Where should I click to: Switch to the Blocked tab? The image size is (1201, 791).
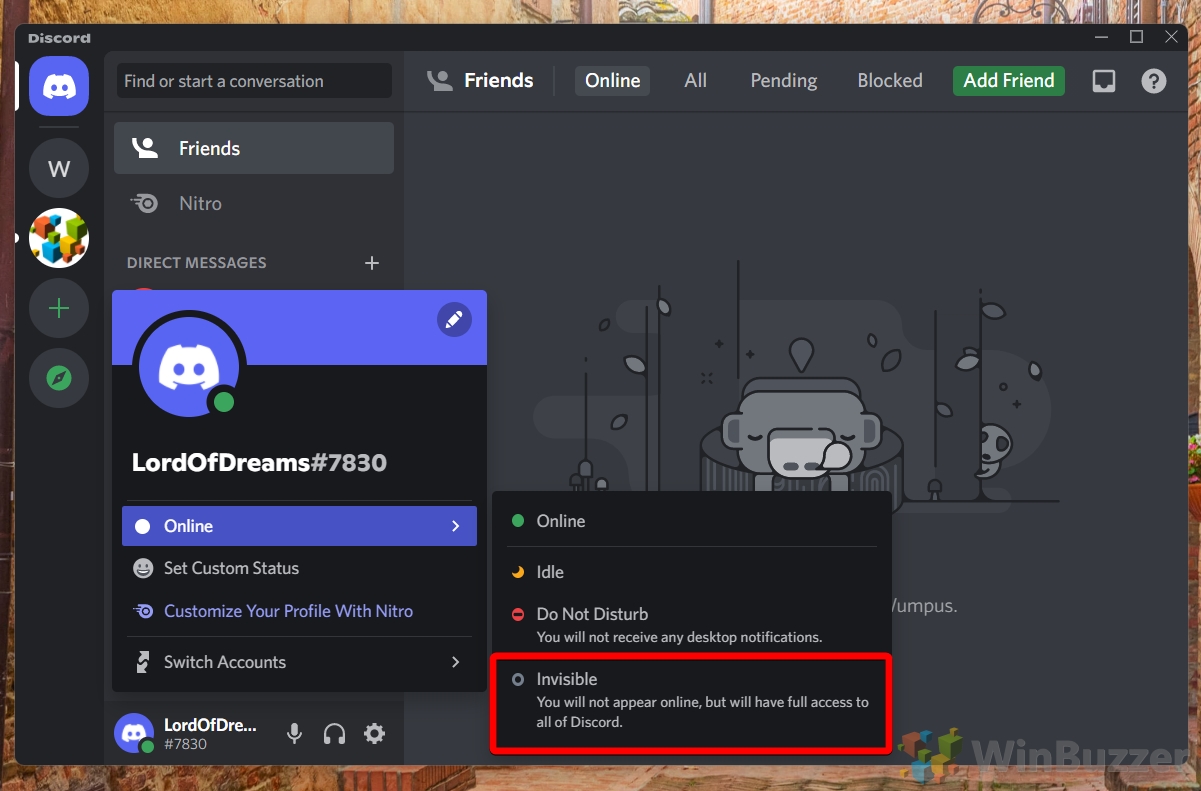pyautogui.click(x=890, y=81)
